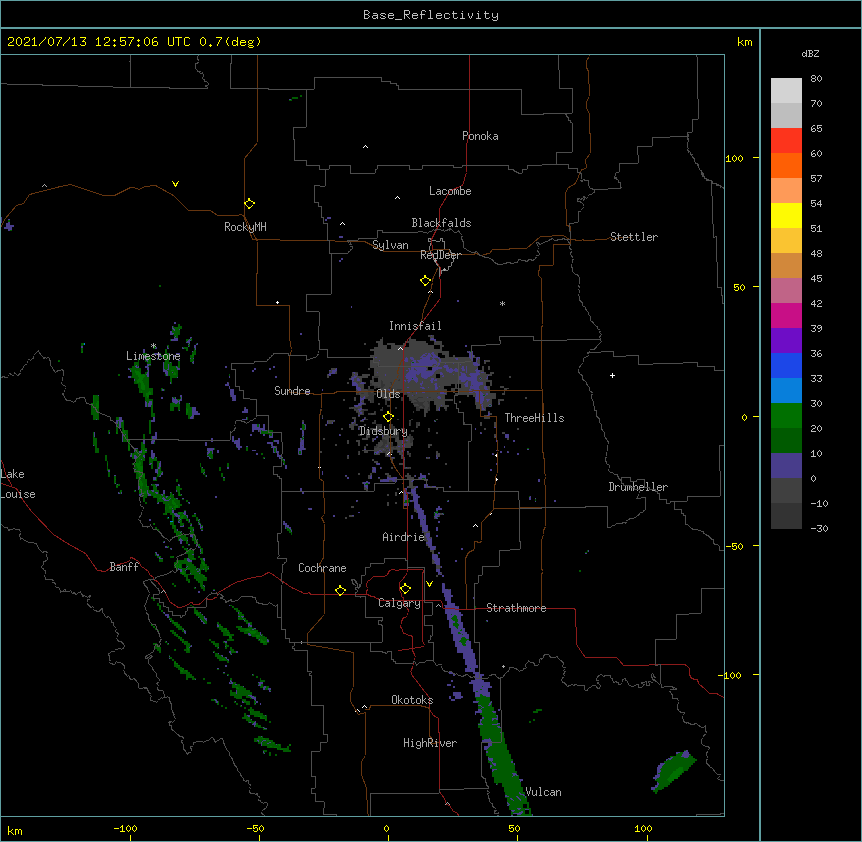Viewport: 862px width, 842px height.
Task: Select the purple 36-39 dBZ legend swatch
Action: pos(786,341)
